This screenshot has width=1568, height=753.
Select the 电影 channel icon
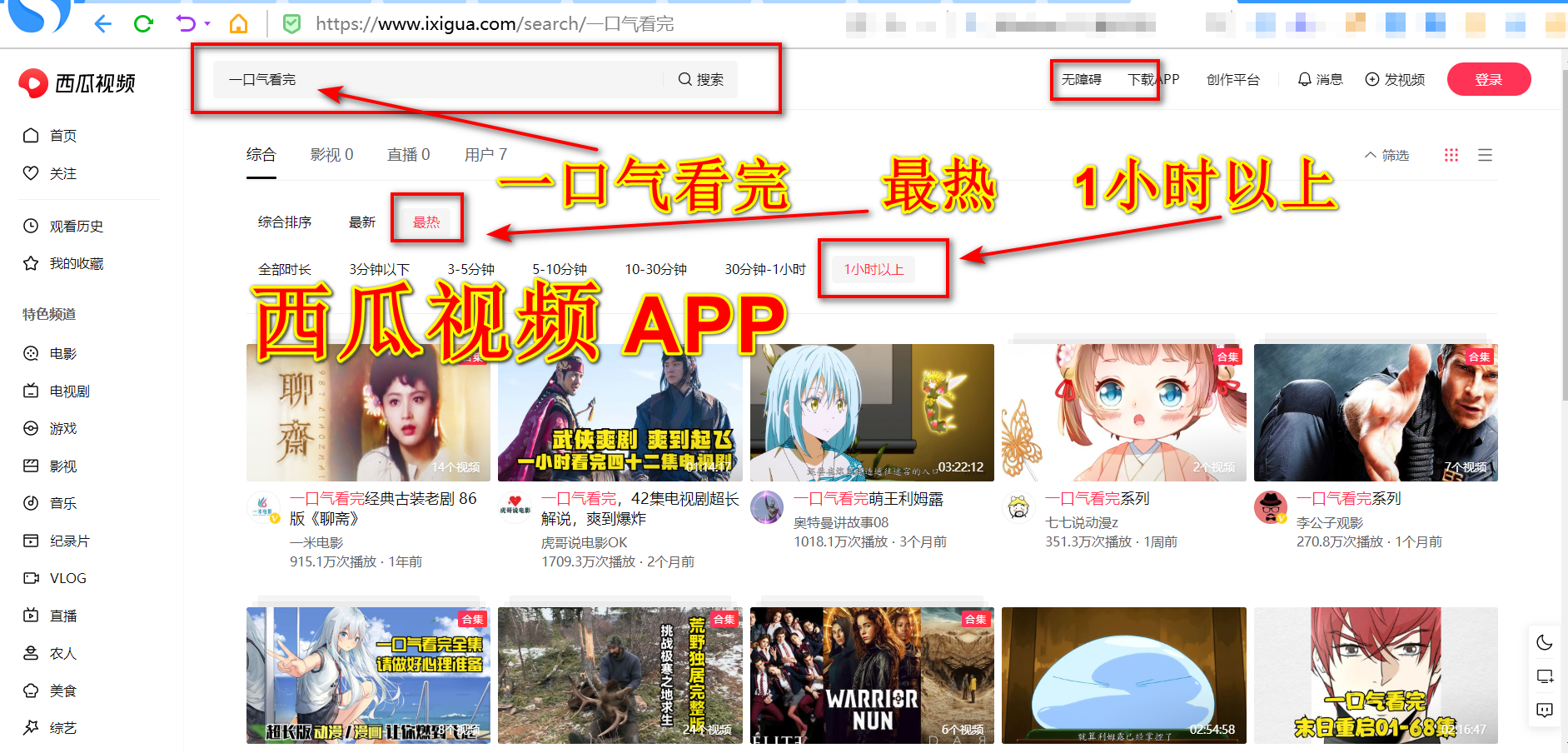pyautogui.click(x=31, y=353)
